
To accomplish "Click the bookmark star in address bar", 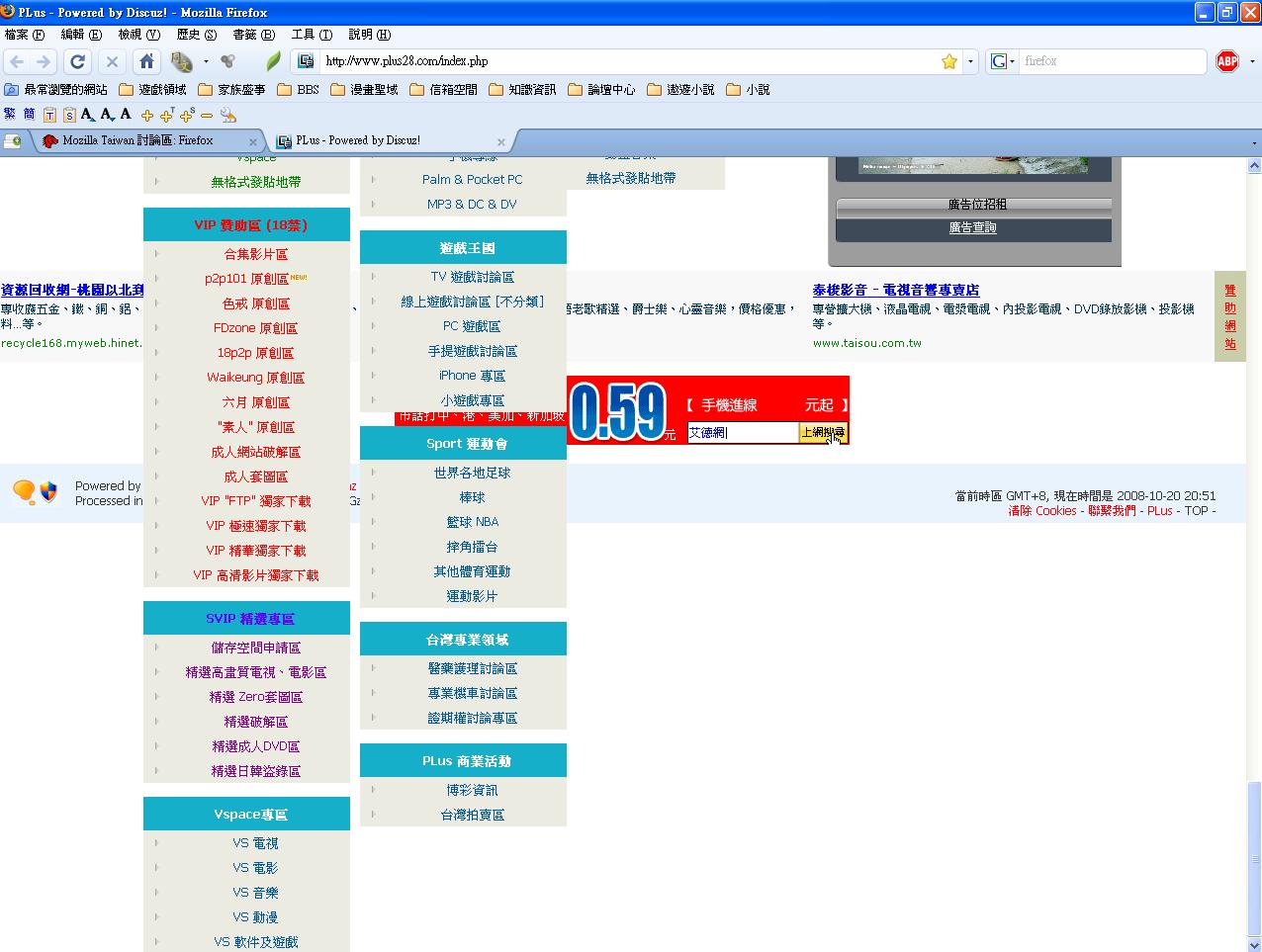I will click(x=949, y=61).
